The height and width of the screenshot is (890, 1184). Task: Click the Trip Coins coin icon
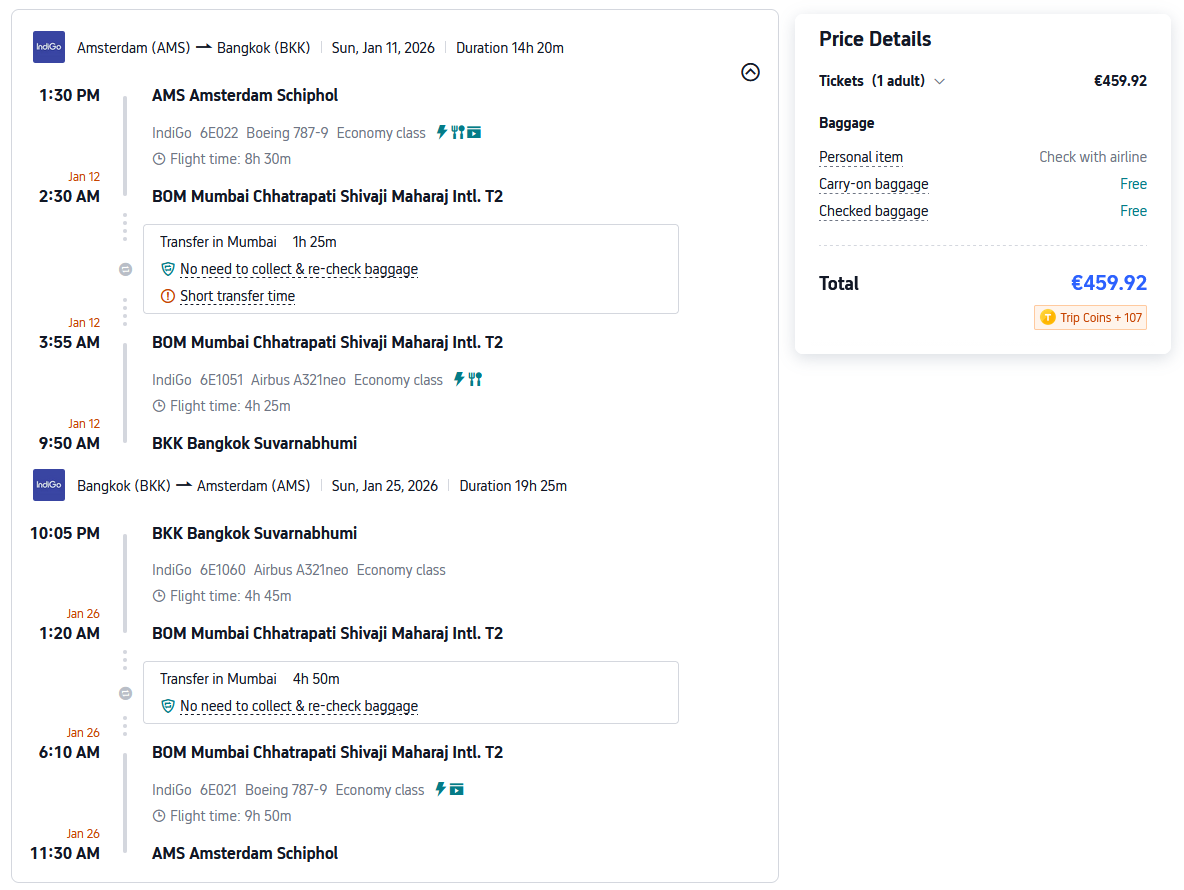(x=1047, y=317)
